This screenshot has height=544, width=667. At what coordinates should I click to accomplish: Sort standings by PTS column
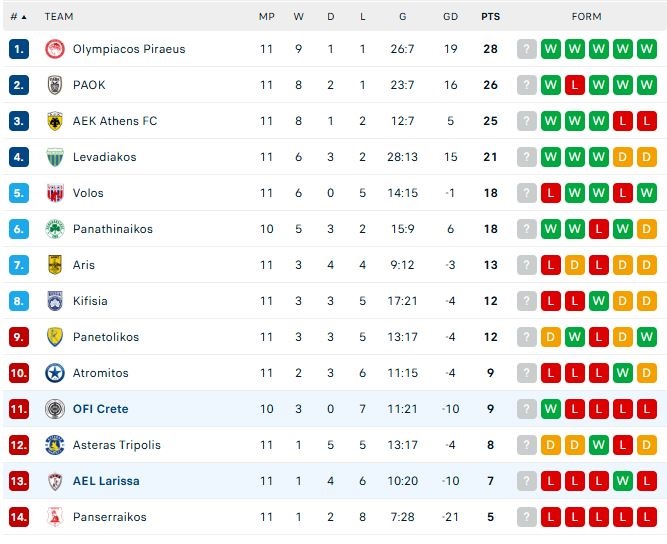pyautogui.click(x=490, y=17)
